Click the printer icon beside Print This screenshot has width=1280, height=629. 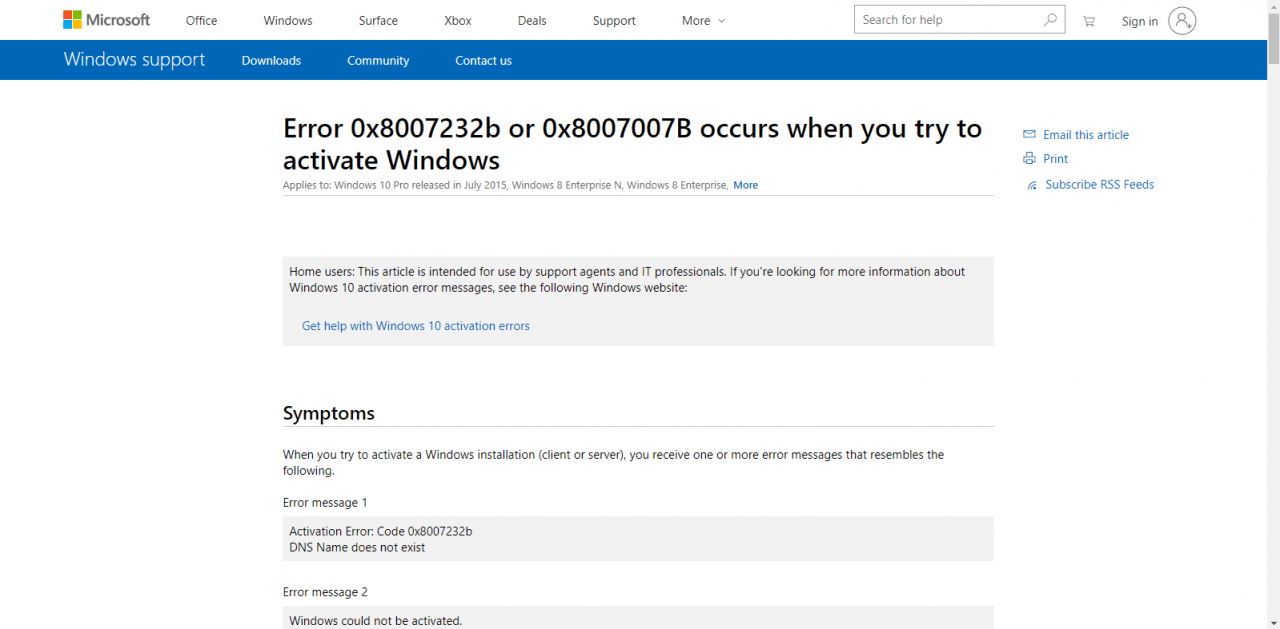click(1029, 158)
